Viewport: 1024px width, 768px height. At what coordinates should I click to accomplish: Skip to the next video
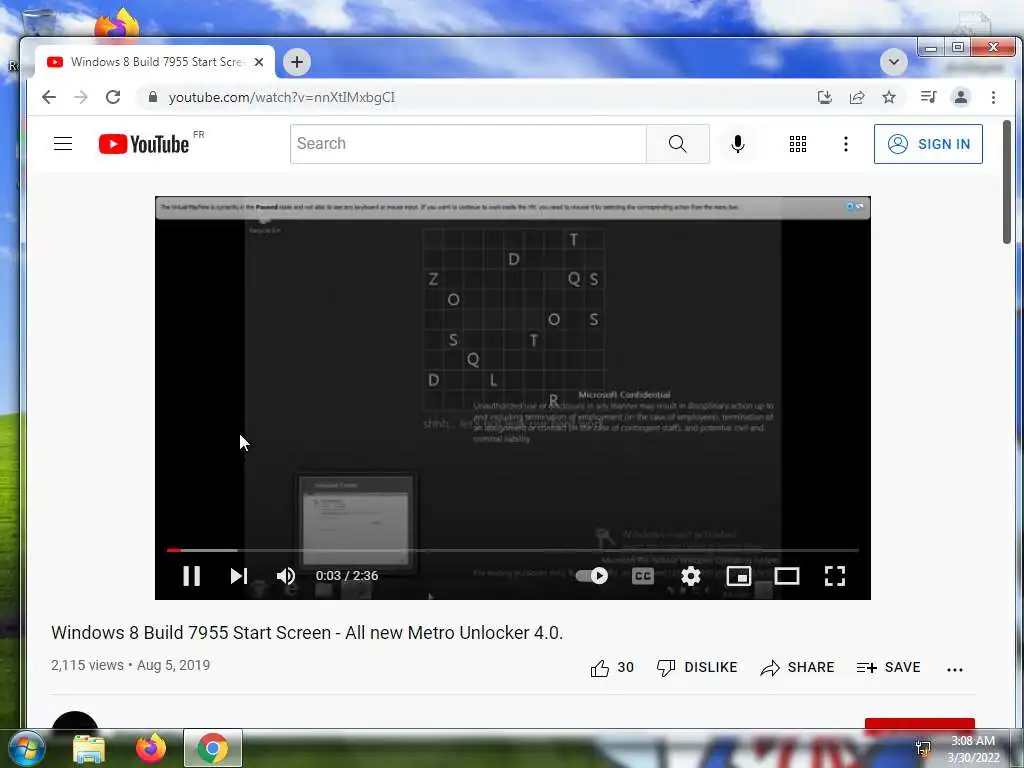point(239,575)
